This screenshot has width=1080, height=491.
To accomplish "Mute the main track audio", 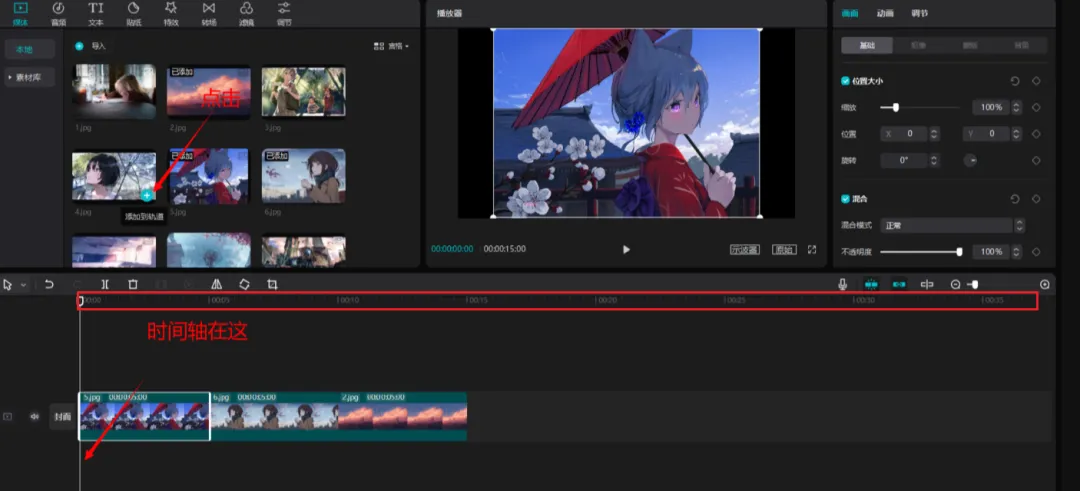I will (x=34, y=417).
